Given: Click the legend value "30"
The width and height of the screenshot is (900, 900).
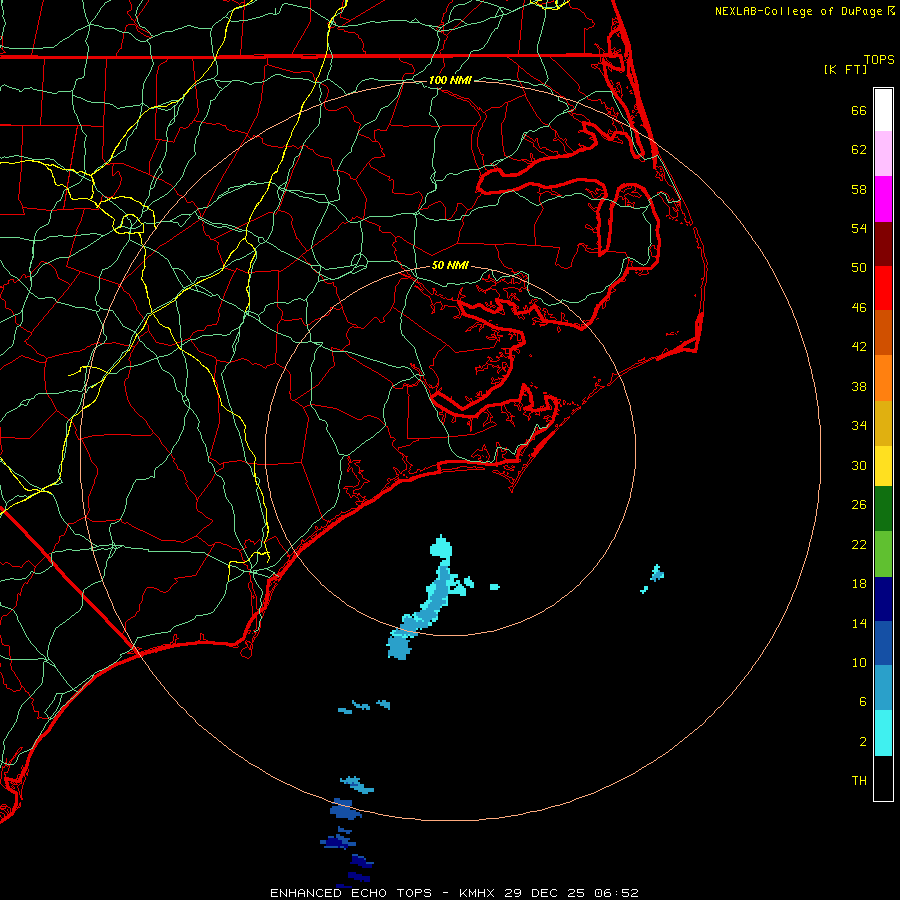Looking at the screenshot, I should point(859,465).
